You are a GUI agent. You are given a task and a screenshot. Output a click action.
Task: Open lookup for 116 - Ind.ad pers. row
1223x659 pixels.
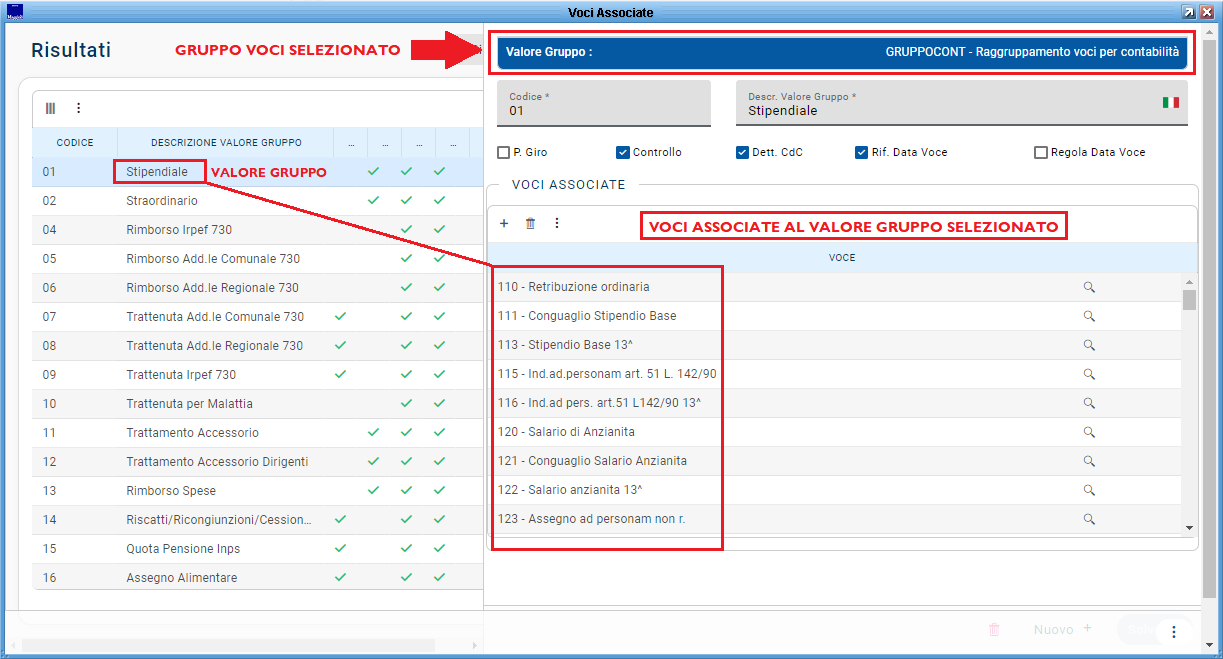[x=1089, y=403]
